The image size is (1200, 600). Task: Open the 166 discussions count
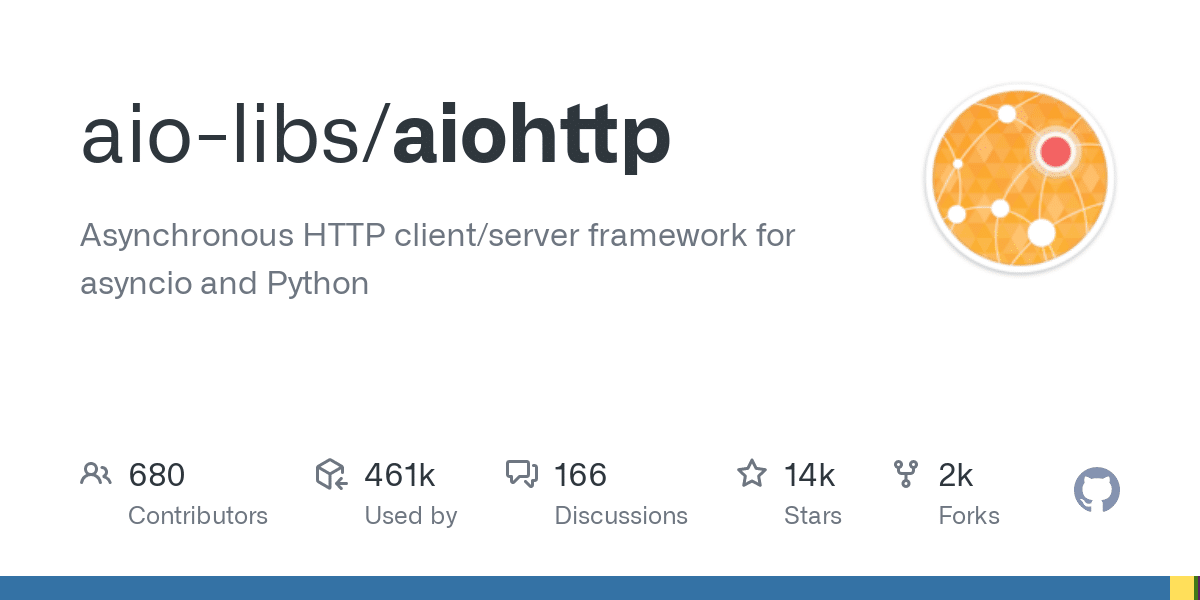point(581,475)
